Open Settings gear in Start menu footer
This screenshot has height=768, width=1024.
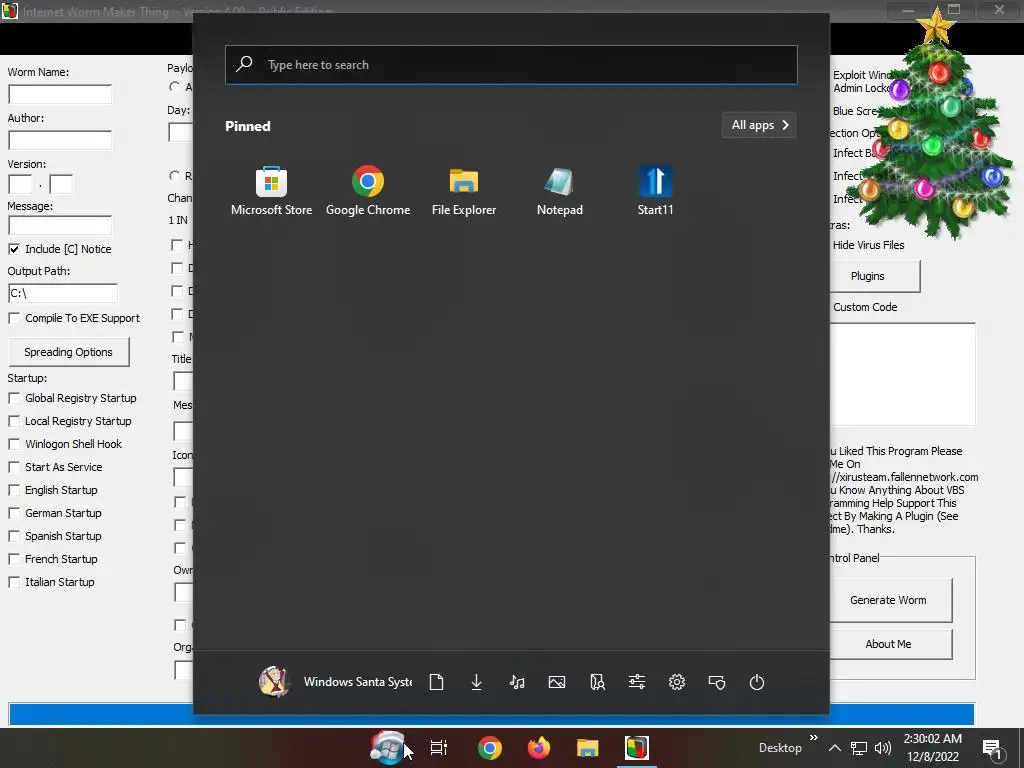[x=677, y=682]
